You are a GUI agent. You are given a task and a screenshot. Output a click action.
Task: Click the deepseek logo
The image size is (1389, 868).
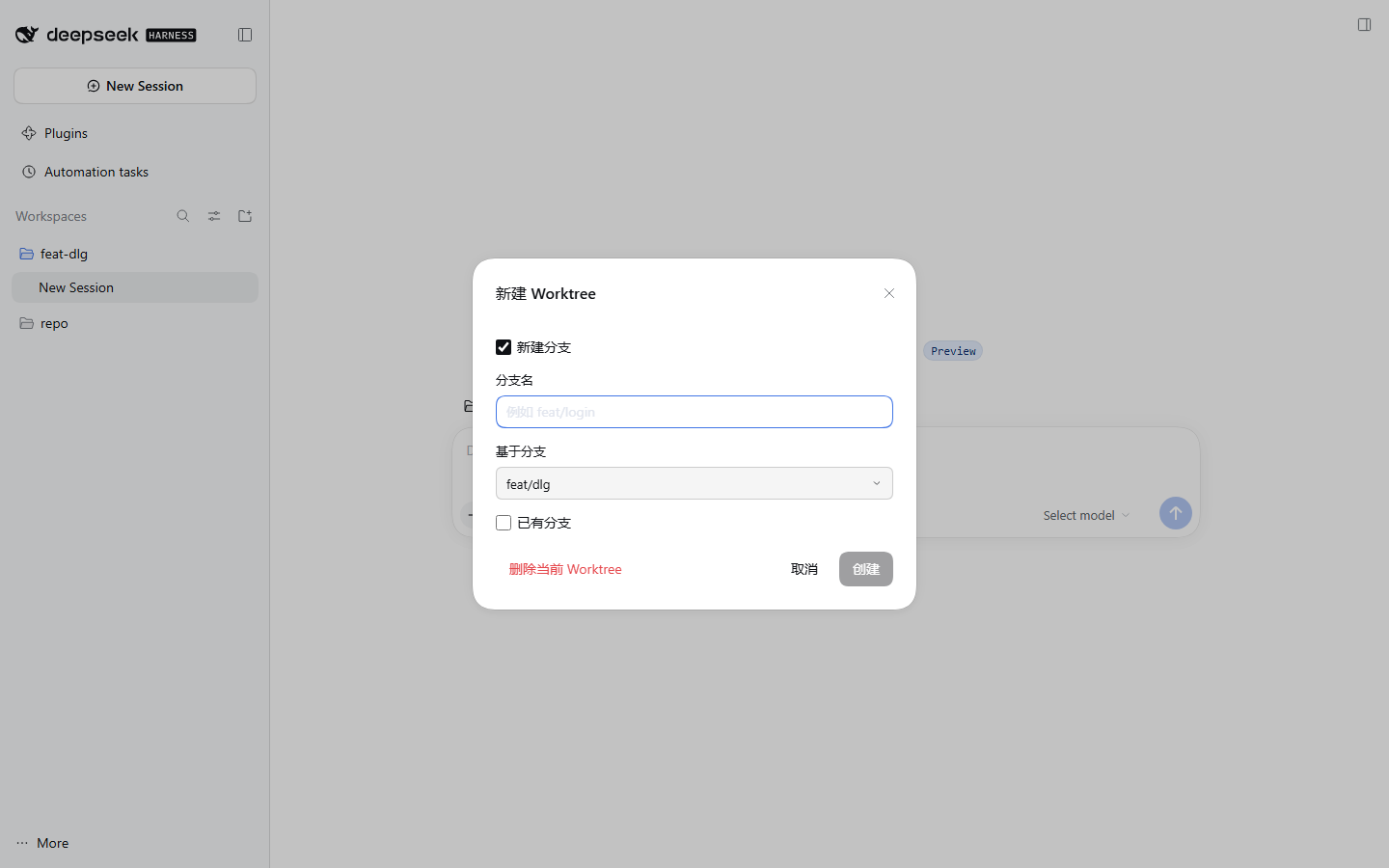click(x=77, y=35)
